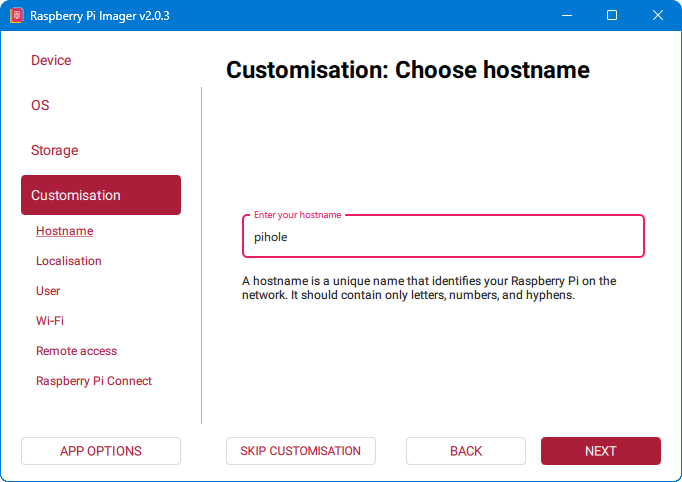Open the Wi-Fi customisation page
Image resolution: width=682 pixels, height=482 pixels.
(x=50, y=321)
